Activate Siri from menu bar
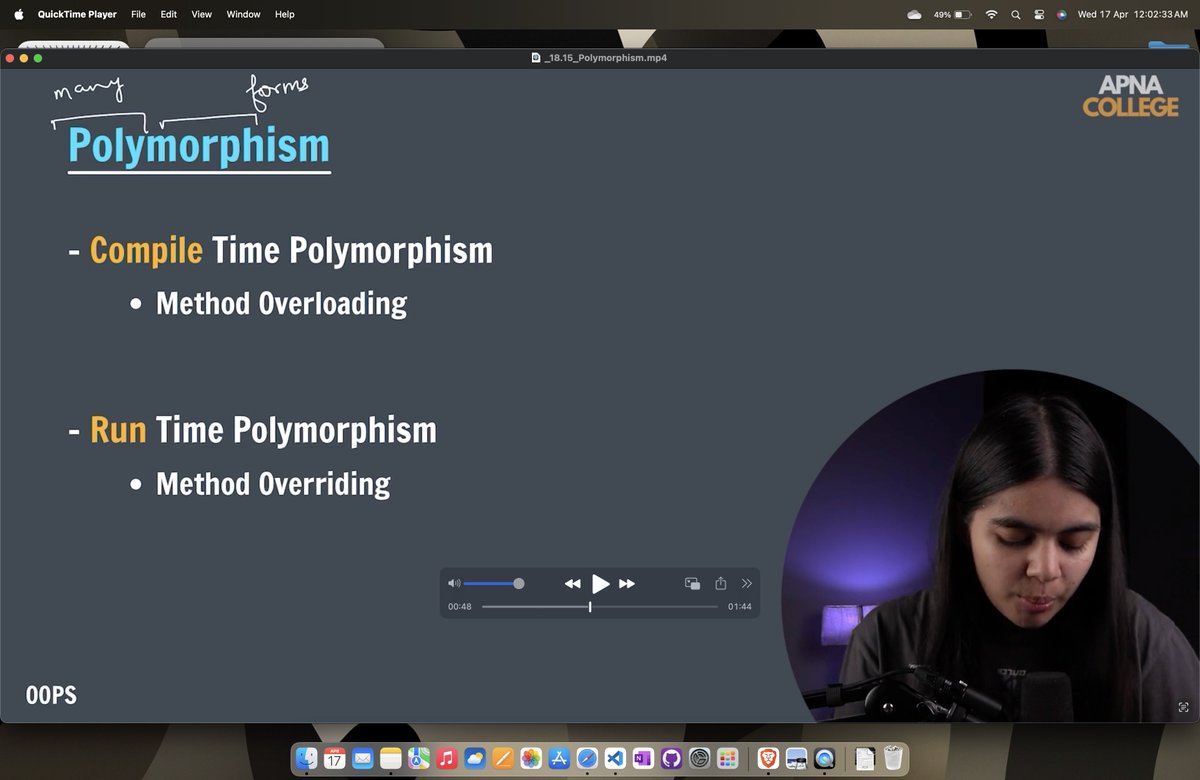This screenshot has height=780, width=1200. (x=1061, y=14)
